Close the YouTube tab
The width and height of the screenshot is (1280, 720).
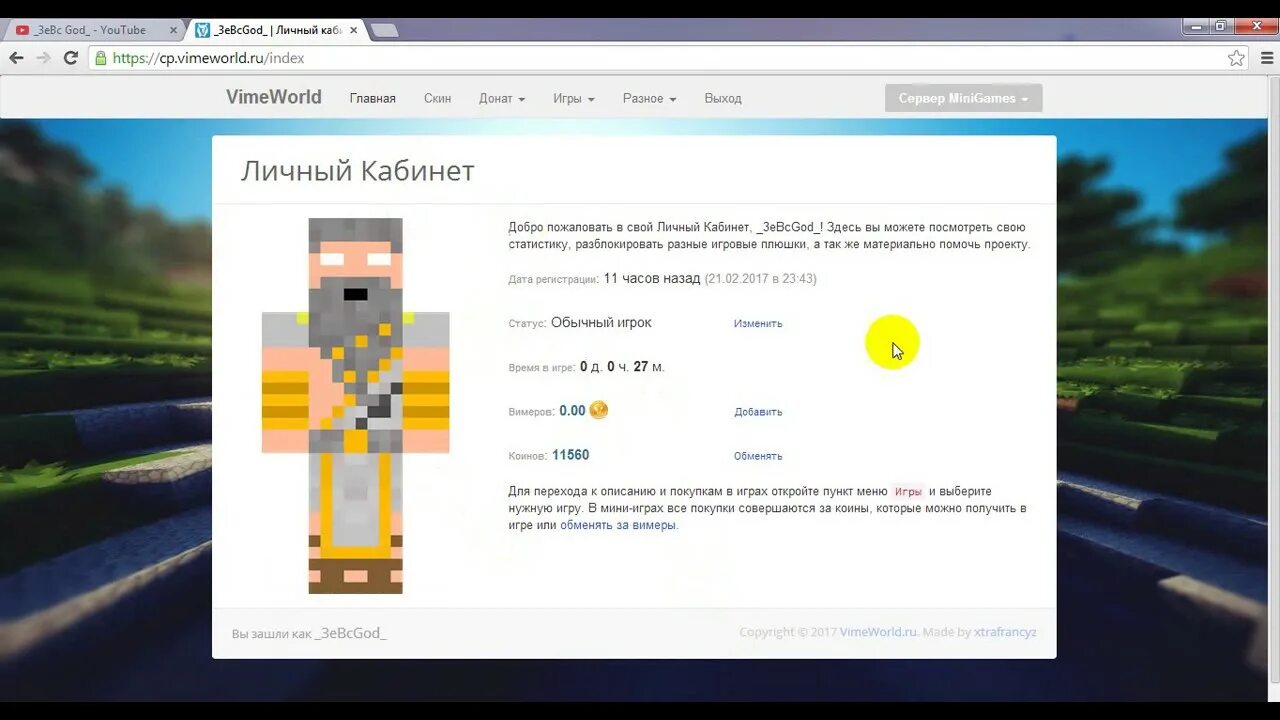(x=171, y=30)
